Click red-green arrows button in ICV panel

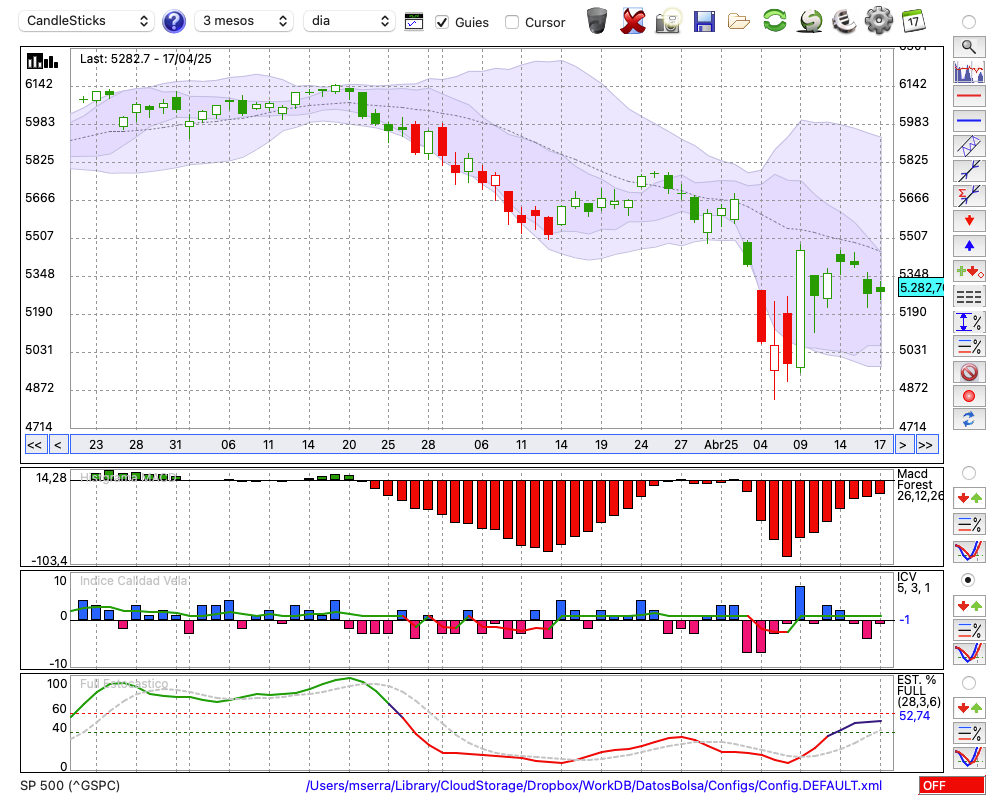pyautogui.click(x=969, y=605)
